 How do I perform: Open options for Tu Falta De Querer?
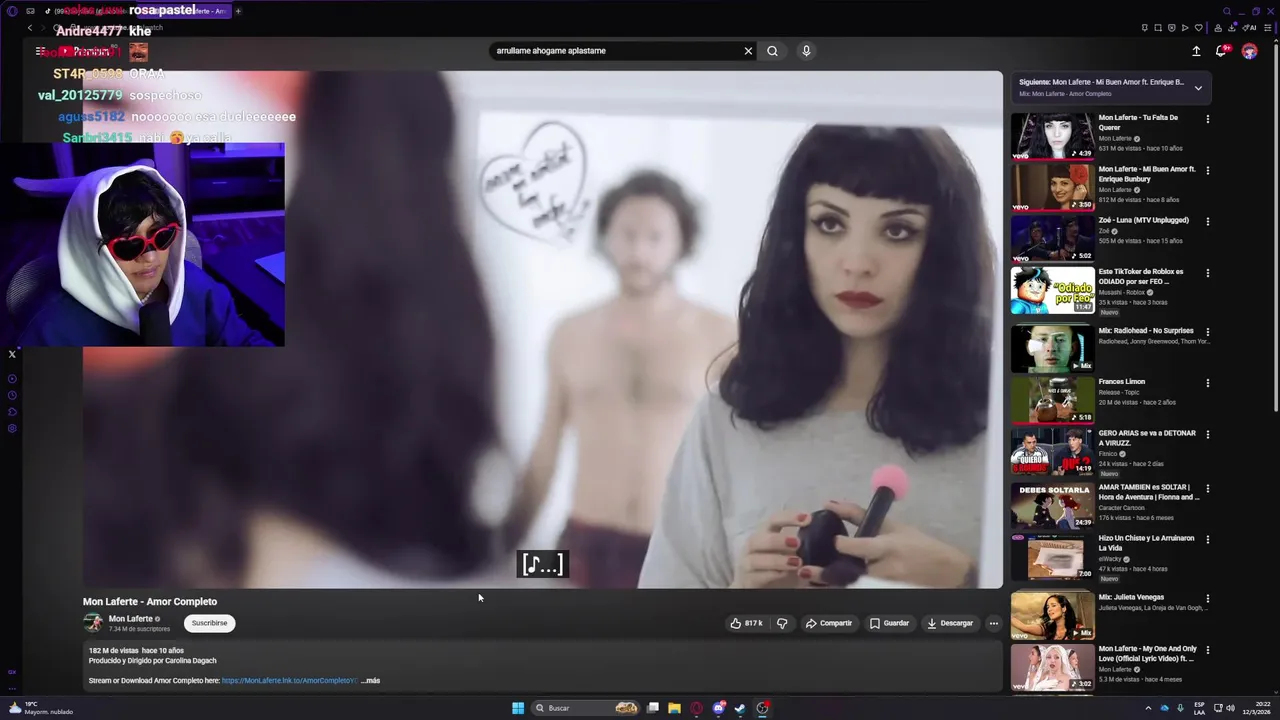click(x=1207, y=119)
